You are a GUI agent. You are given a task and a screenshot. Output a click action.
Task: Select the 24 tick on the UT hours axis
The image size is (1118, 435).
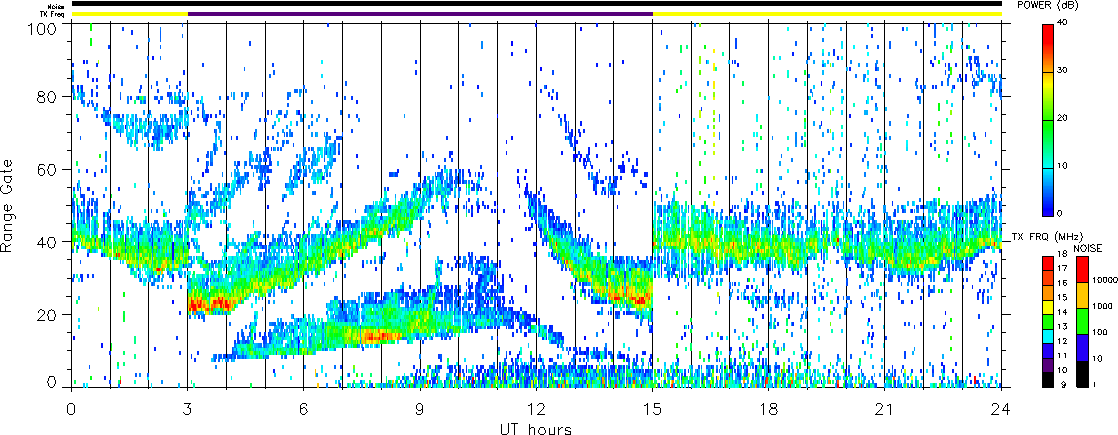click(x=1001, y=410)
